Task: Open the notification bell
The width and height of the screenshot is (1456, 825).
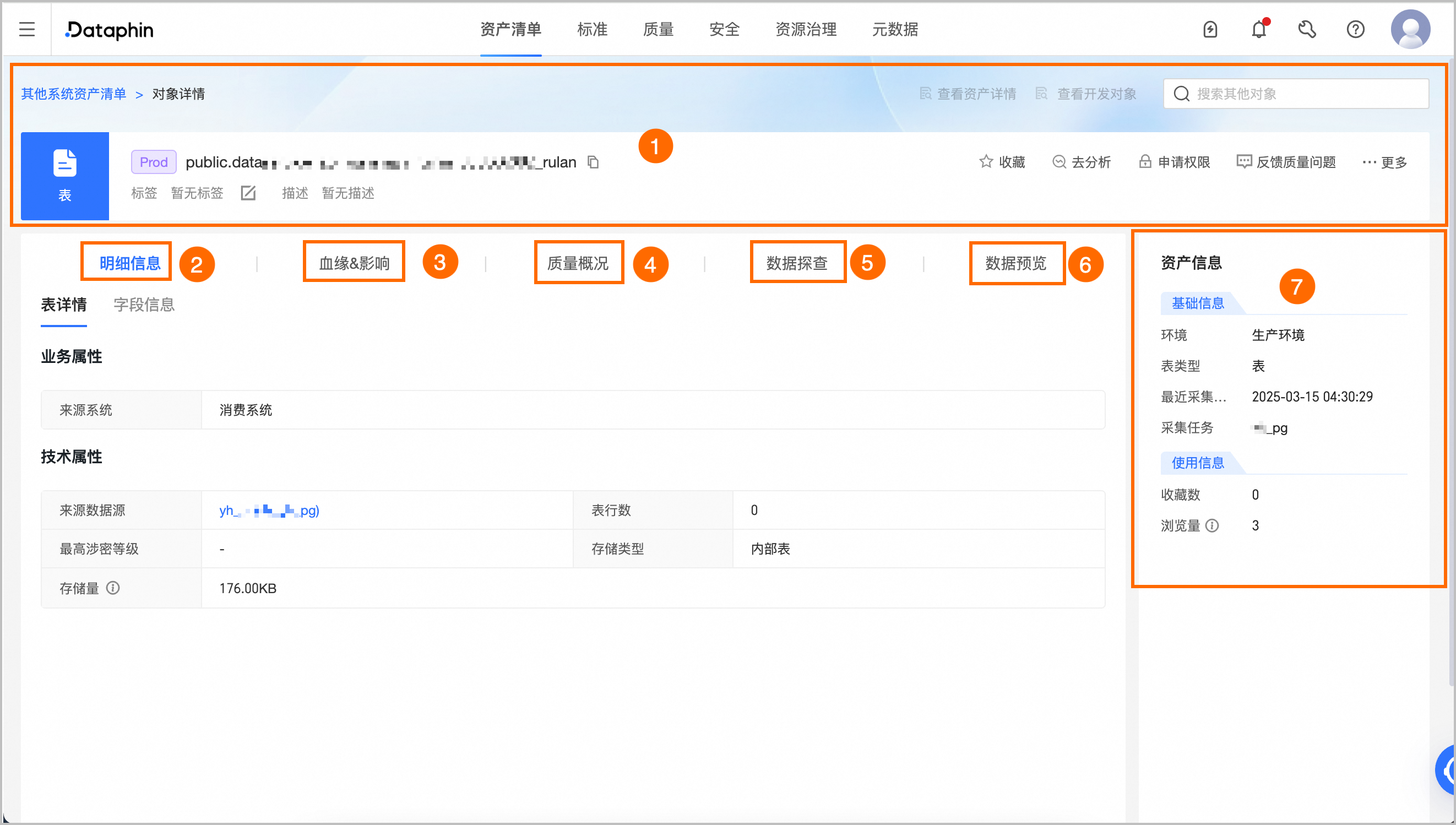Action: click(1259, 29)
